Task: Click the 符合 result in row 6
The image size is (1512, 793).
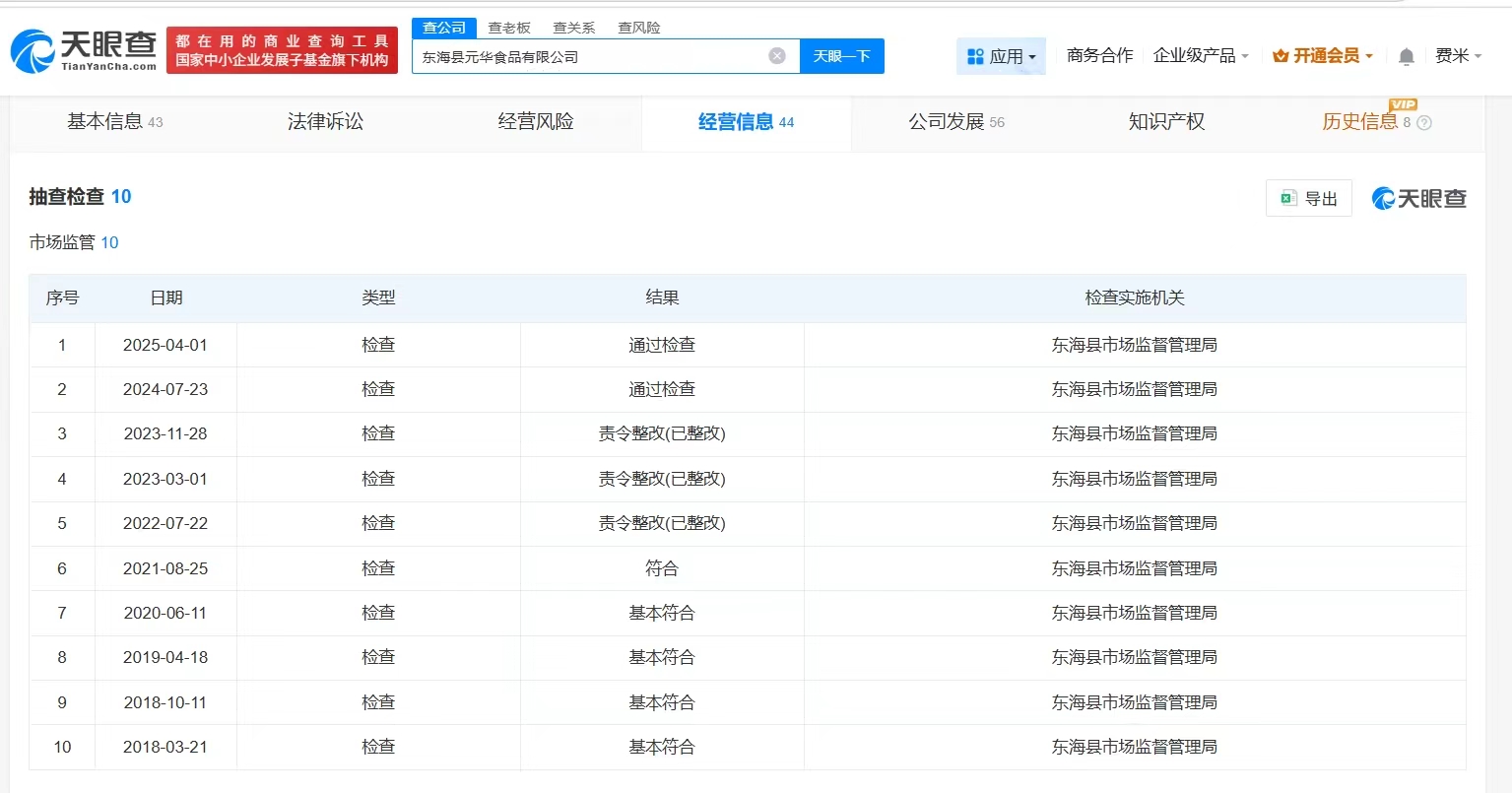Action: pyautogui.click(x=662, y=568)
